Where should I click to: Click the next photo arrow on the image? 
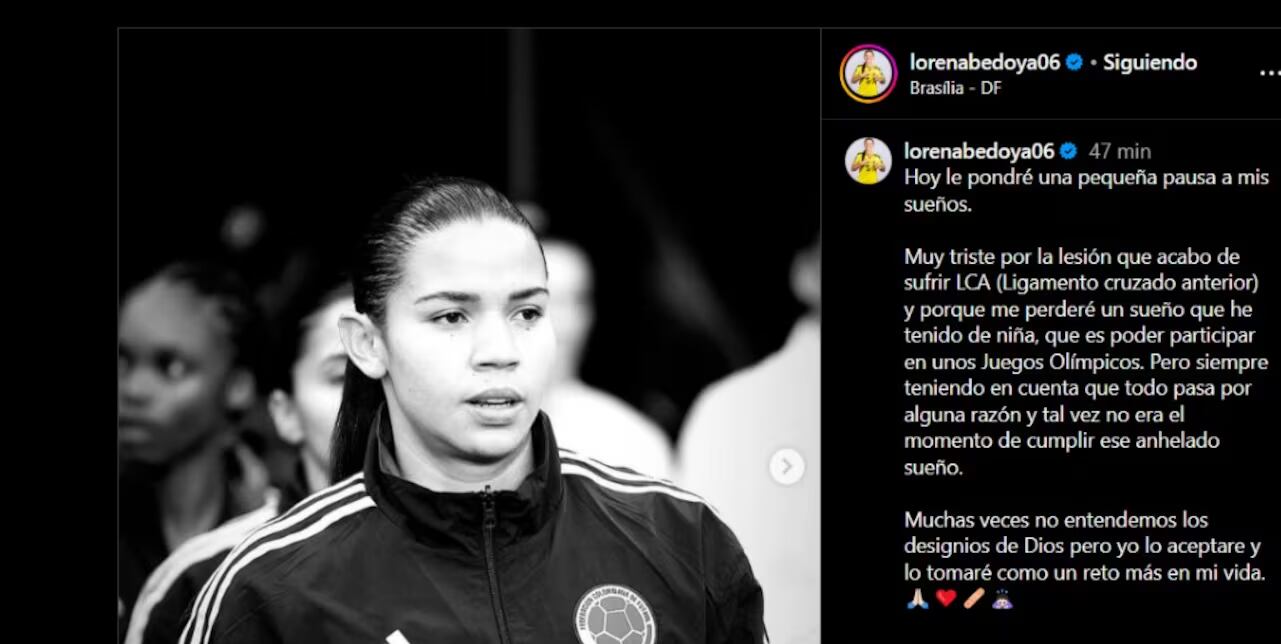pos(786,466)
